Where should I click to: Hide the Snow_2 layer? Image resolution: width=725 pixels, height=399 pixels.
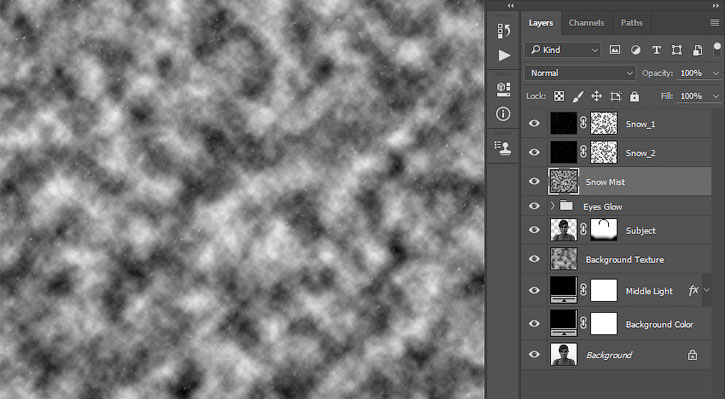(534, 152)
